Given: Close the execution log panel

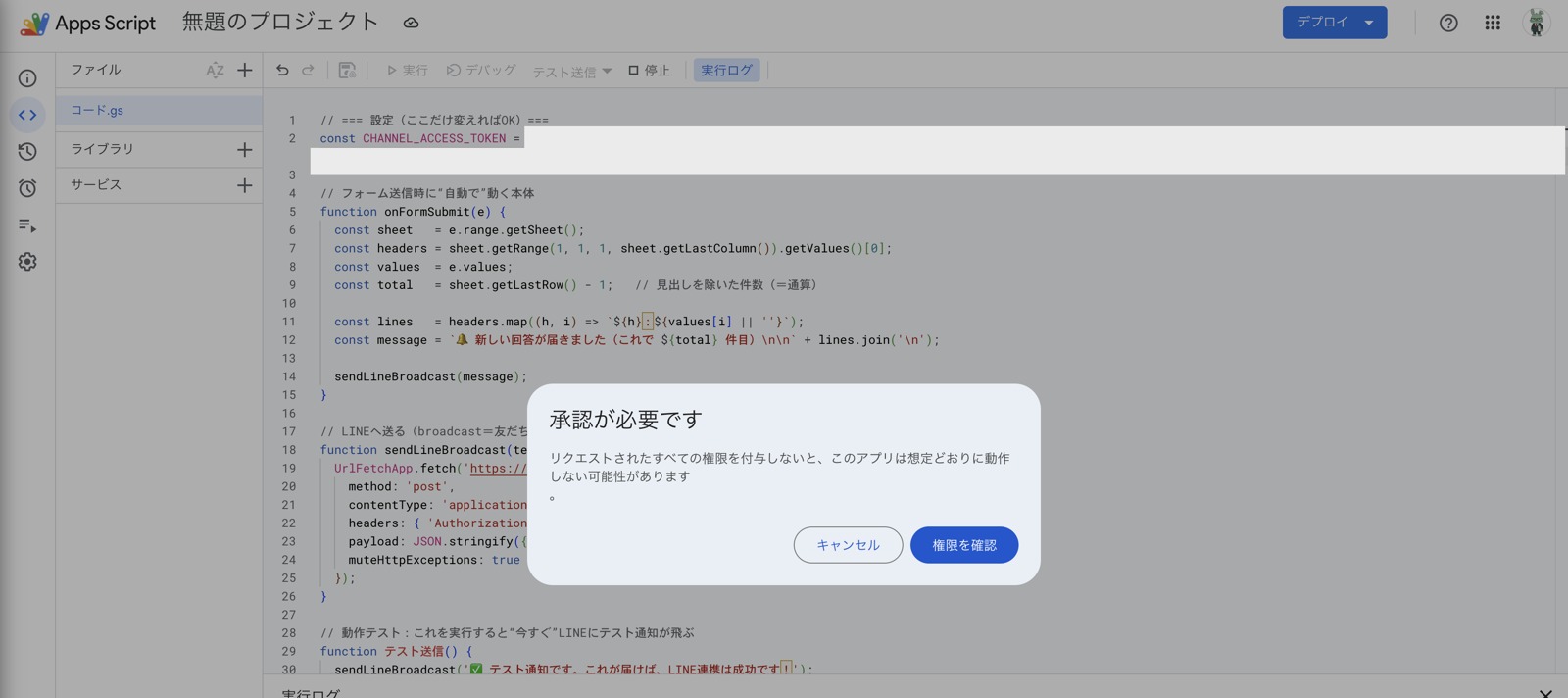Looking at the screenshot, I should 1545,693.
